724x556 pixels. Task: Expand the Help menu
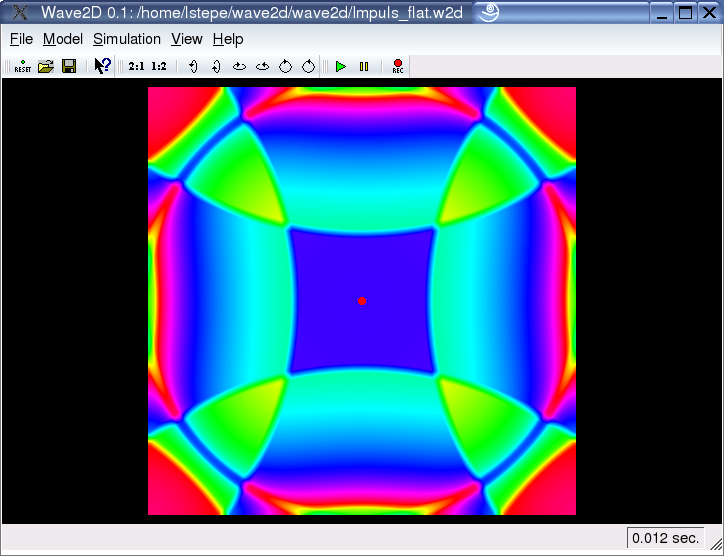(x=228, y=39)
